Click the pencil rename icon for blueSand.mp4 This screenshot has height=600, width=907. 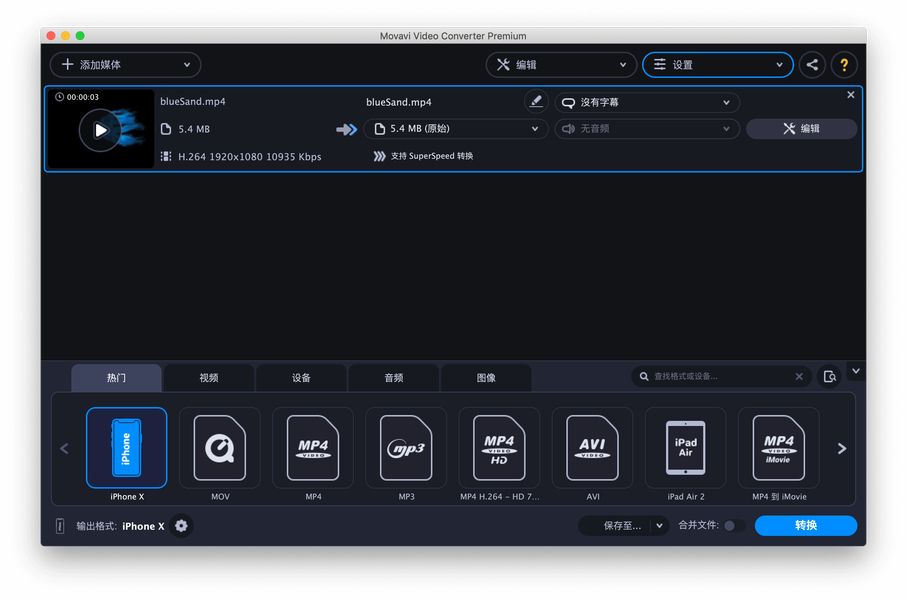[536, 102]
